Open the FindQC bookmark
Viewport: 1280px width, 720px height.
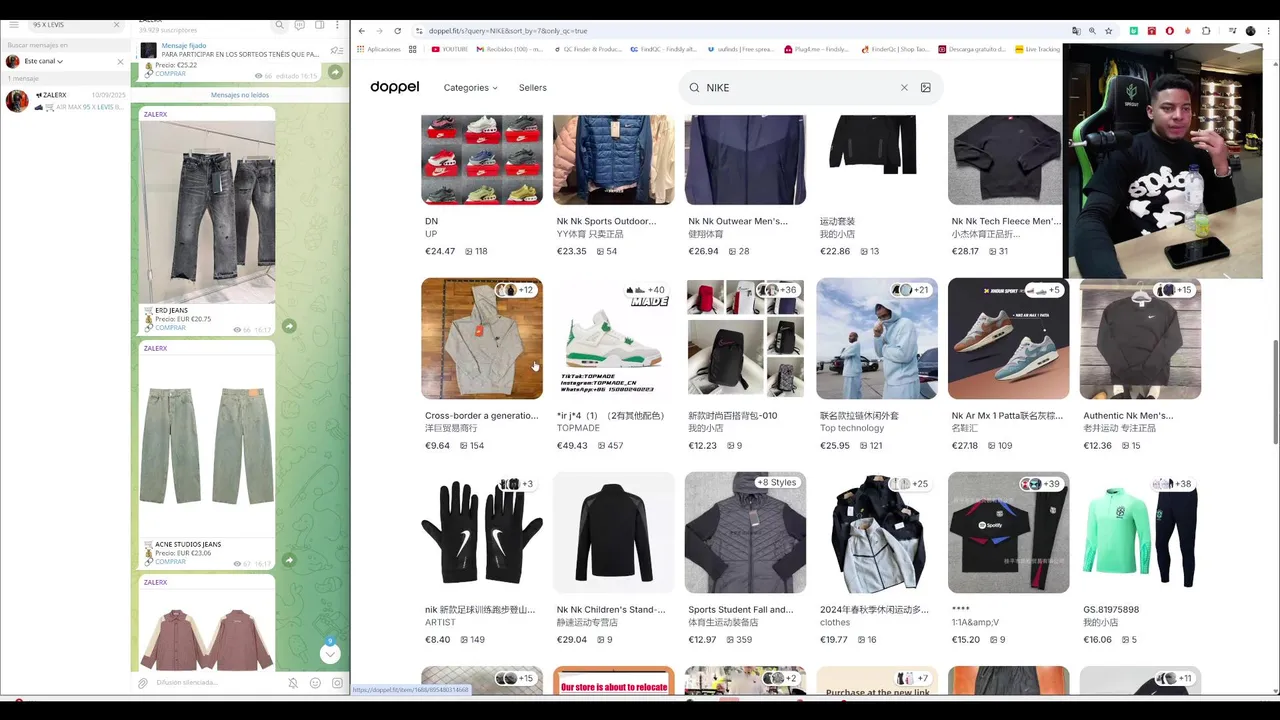pyautogui.click(x=663, y=49)
